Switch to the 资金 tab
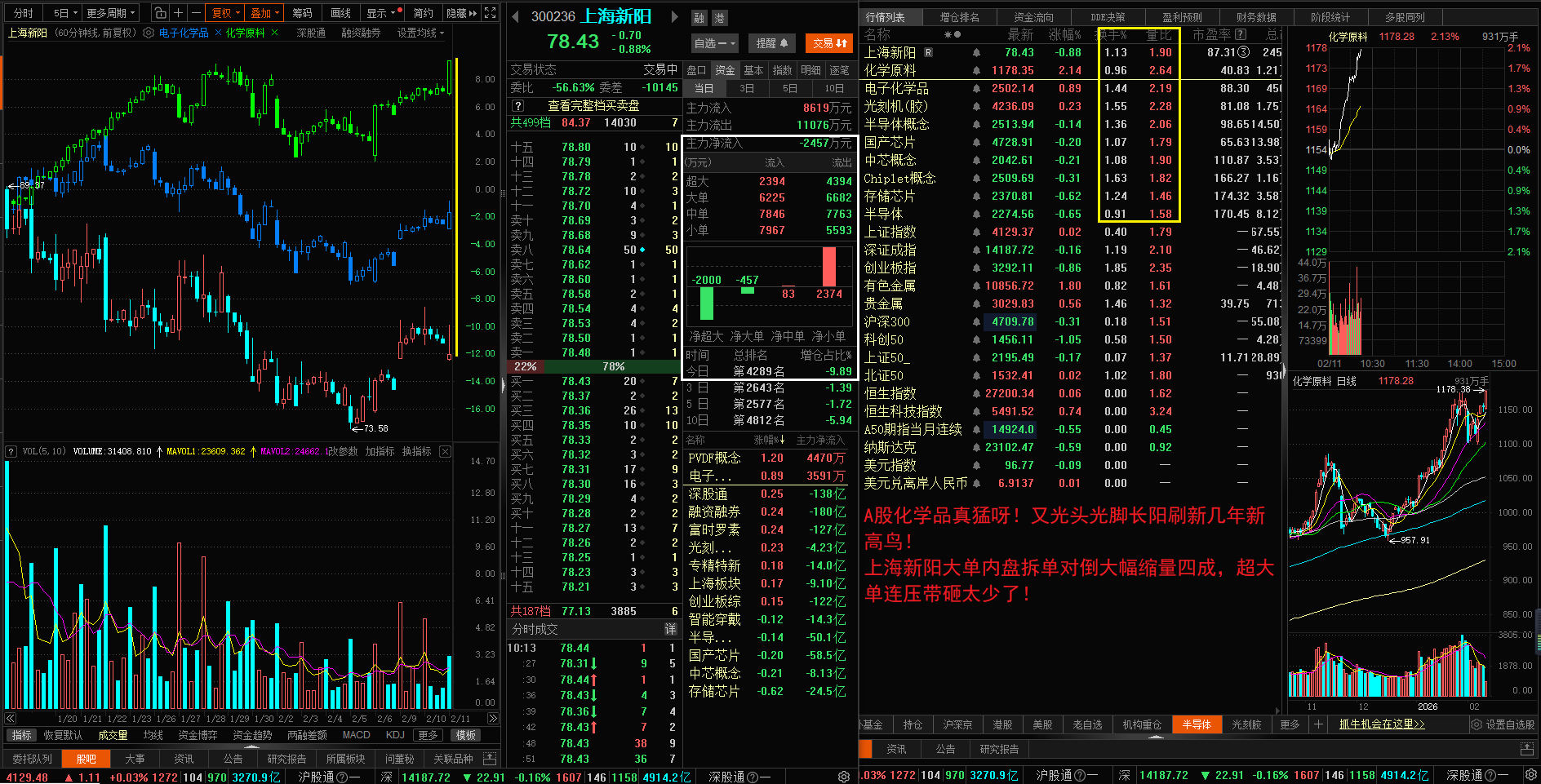Viewport: 1541px width, 784px height. (x=725, y=70)
